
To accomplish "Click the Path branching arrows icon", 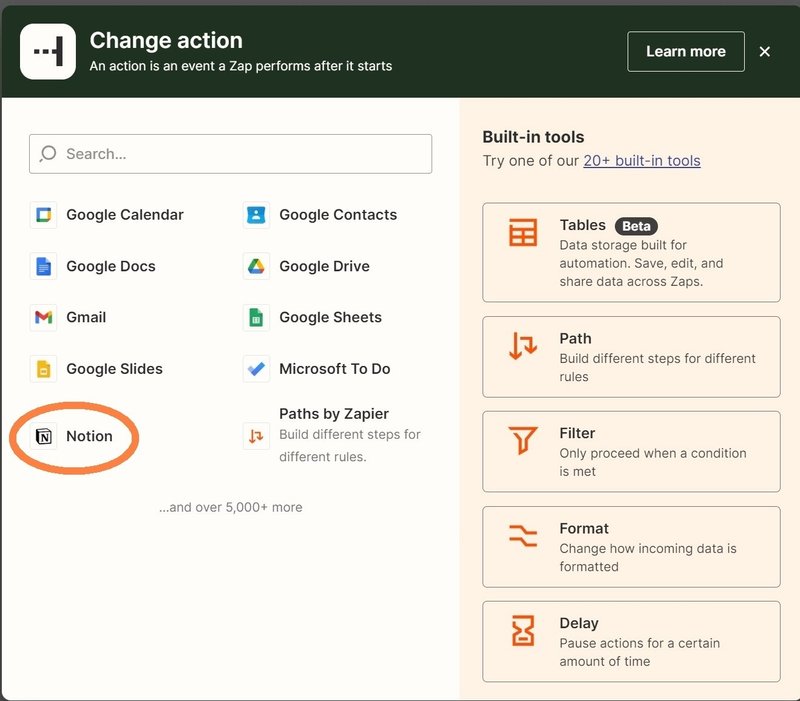I will coord(523,345).
